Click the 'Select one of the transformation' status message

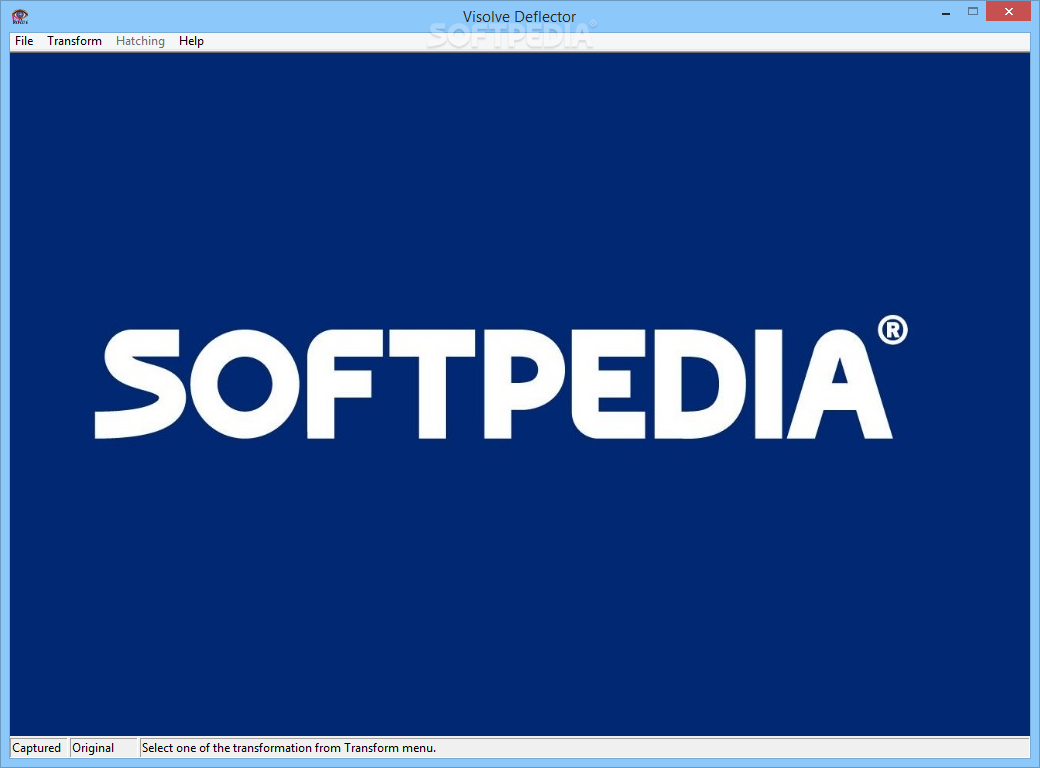[x=289, y=748]
